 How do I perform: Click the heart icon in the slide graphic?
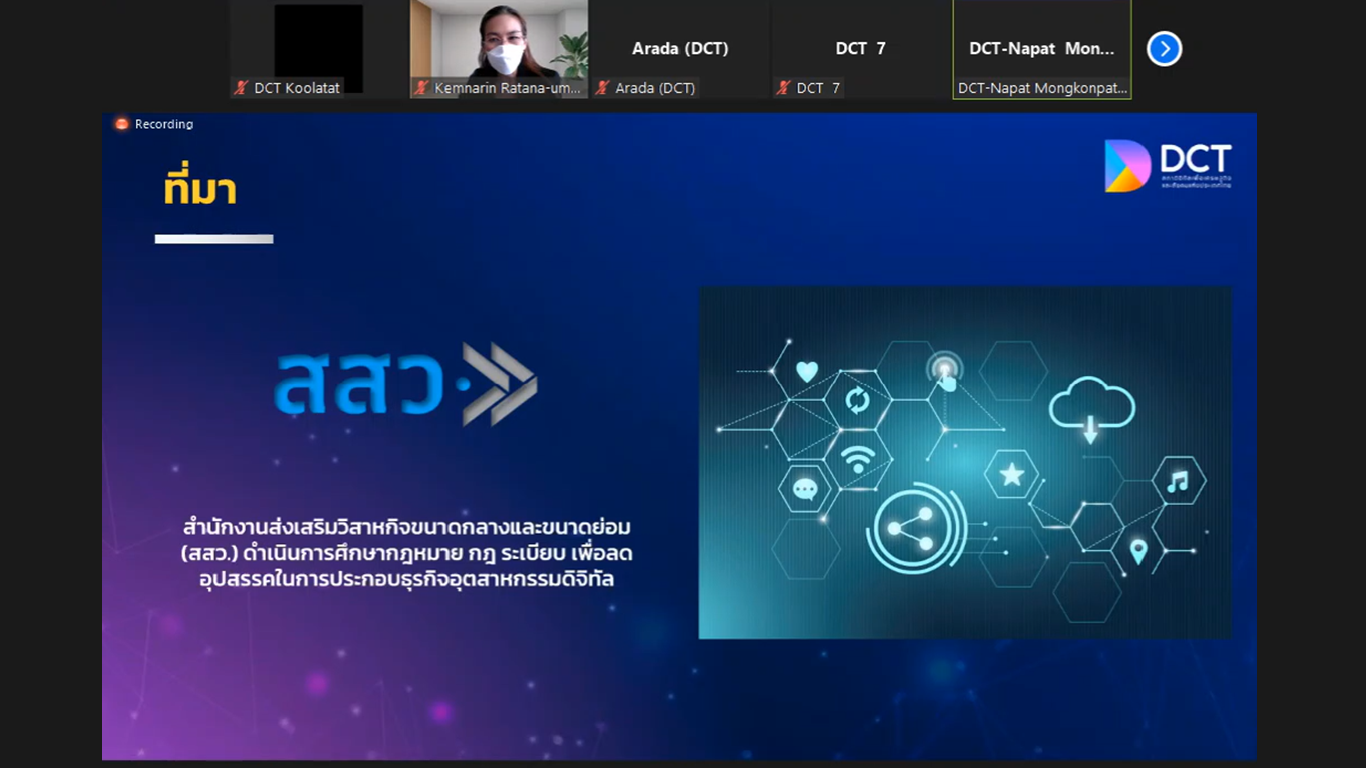[806, 372]
